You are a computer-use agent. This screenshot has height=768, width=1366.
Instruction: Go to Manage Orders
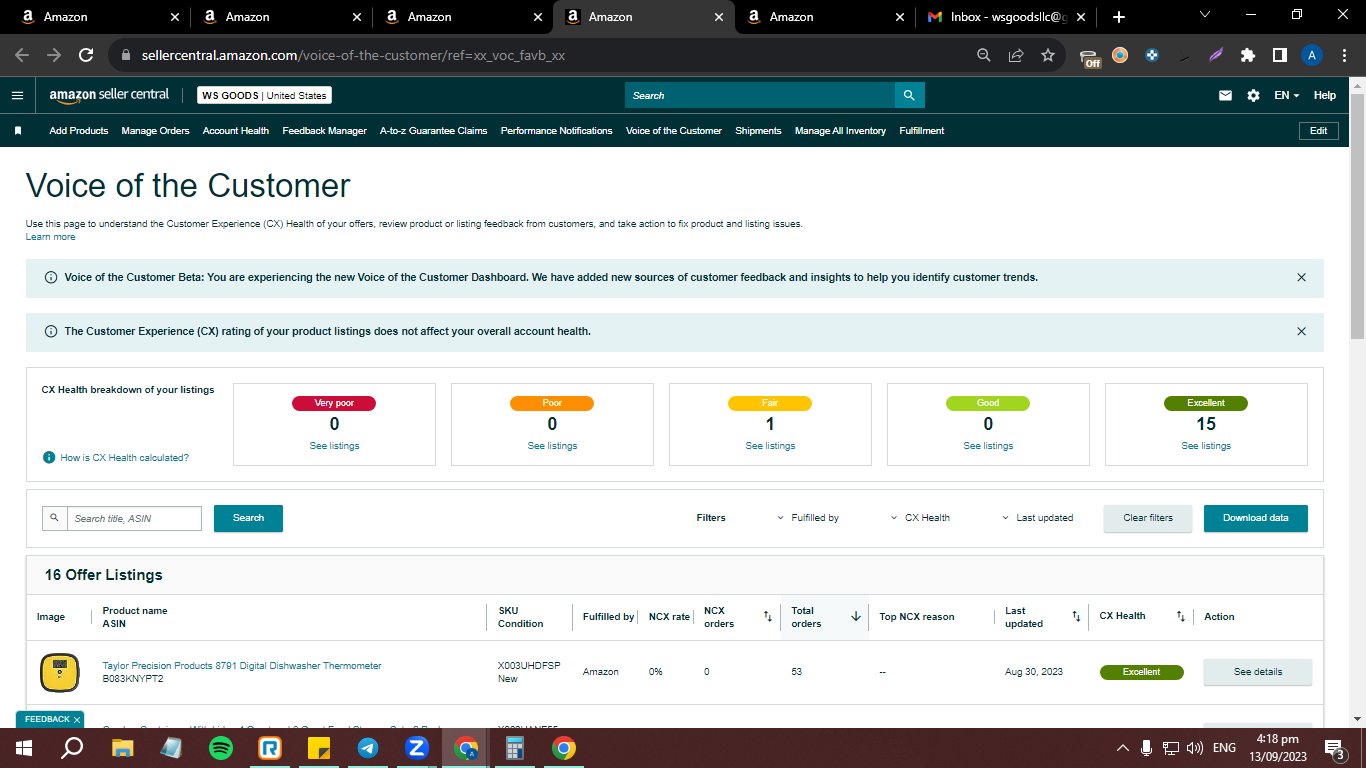click(x=155, y=131)
